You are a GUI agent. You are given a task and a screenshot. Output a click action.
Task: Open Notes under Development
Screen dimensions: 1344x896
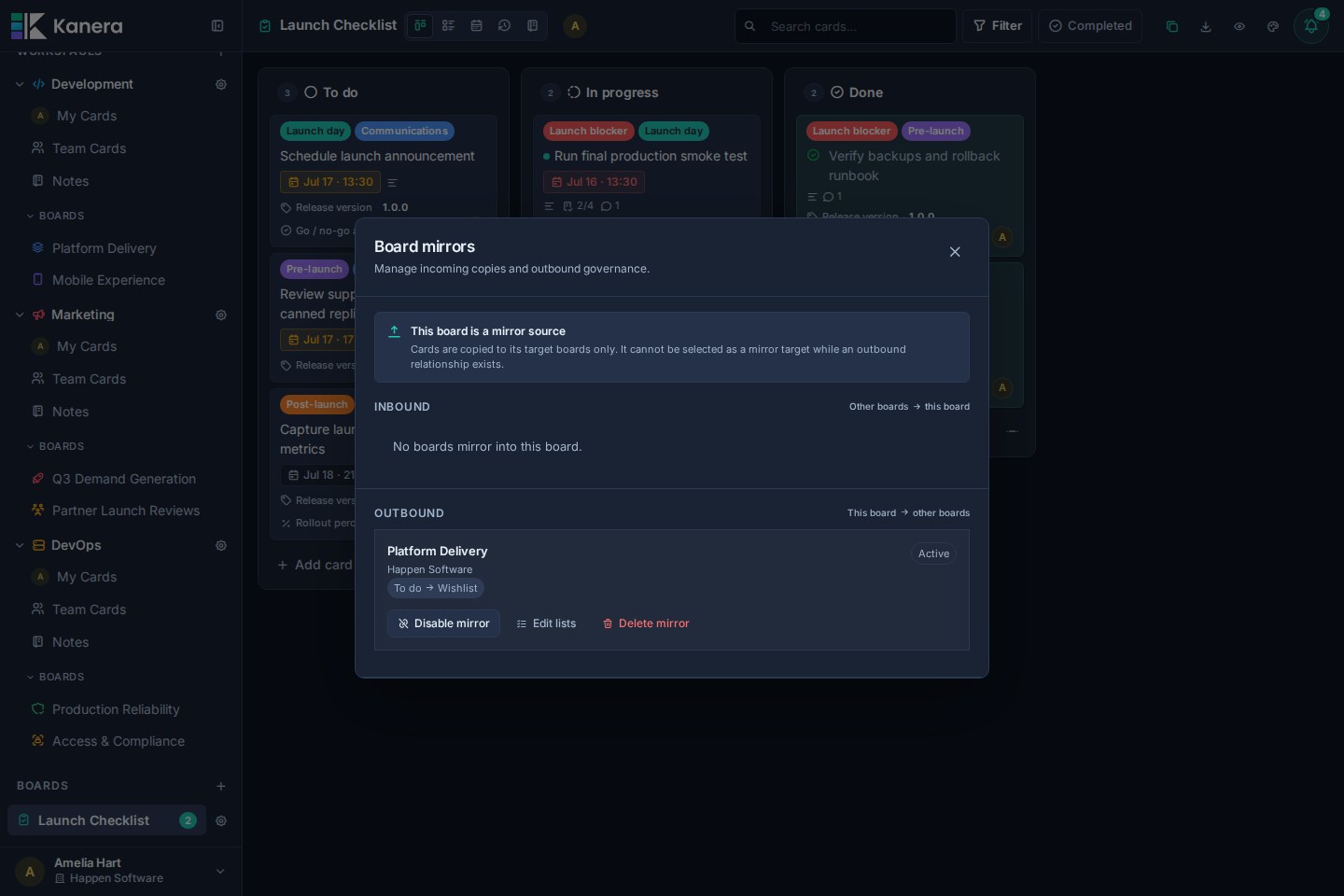click(70, 181)
